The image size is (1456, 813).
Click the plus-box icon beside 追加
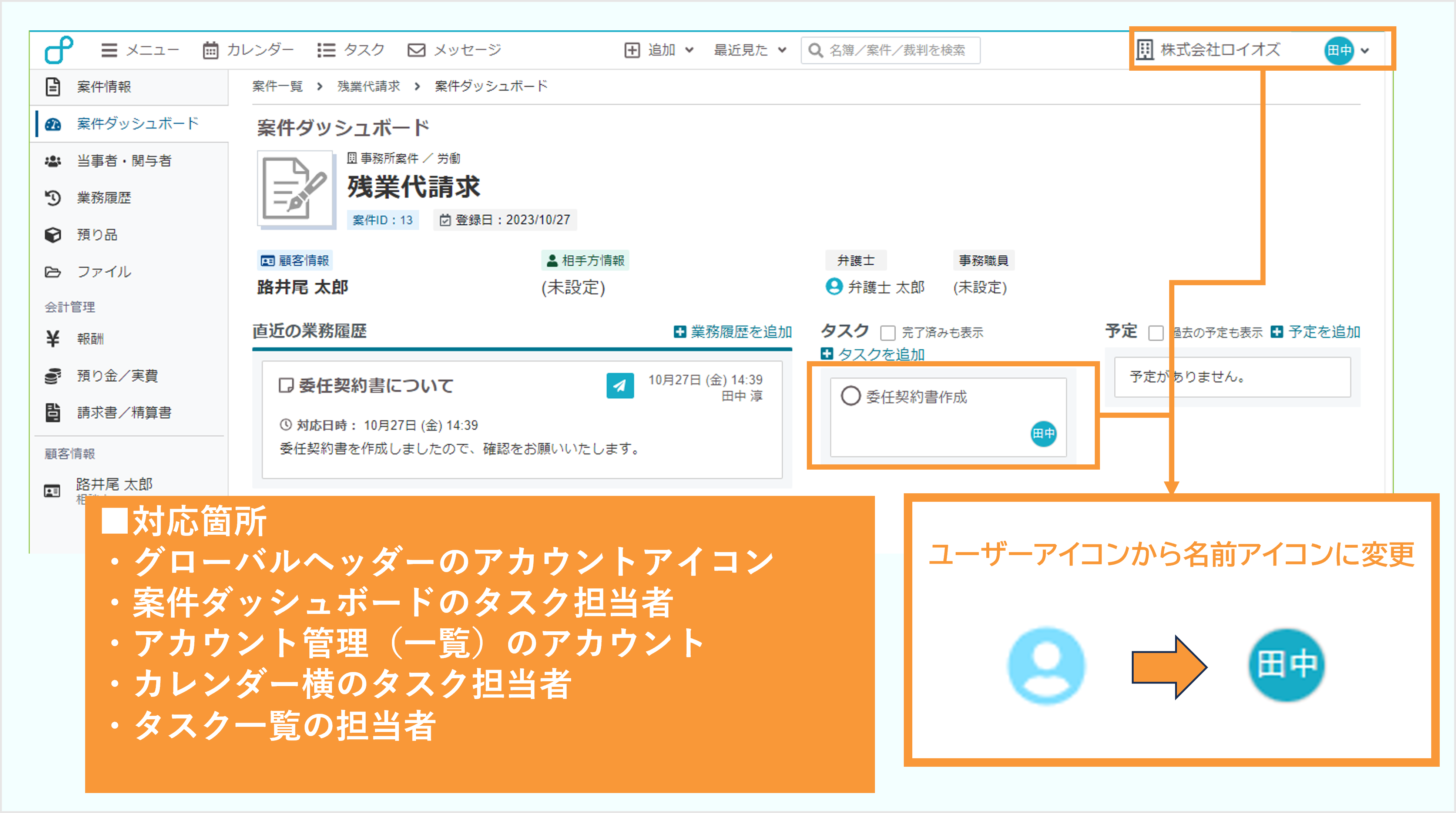point(632,50)
